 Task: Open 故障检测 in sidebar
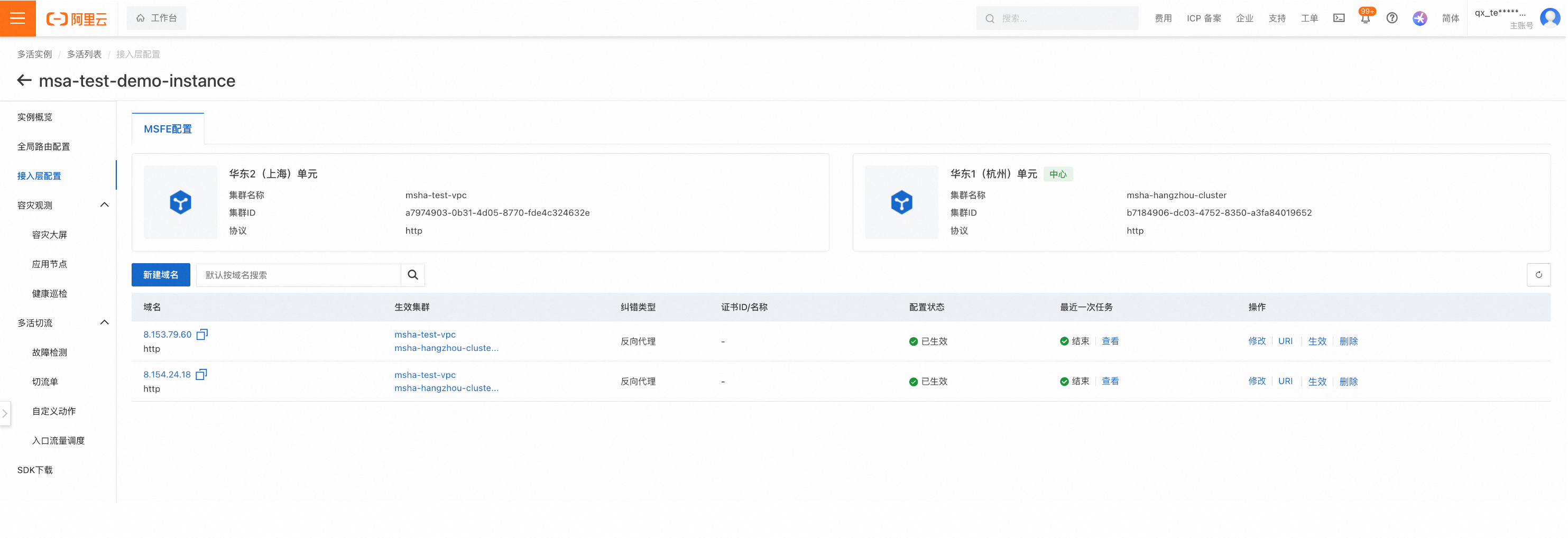coord(49,353)
